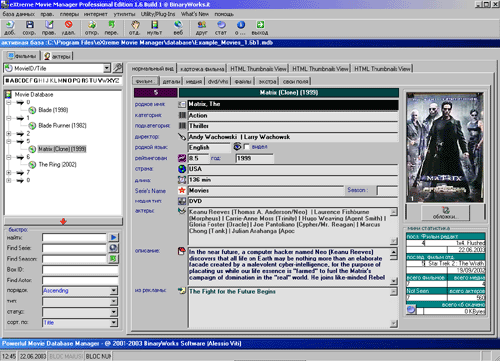Click the 'доб.' add movie toolbar icon
This screenshot has height=361, width=500.
click(x=10, y=25)
